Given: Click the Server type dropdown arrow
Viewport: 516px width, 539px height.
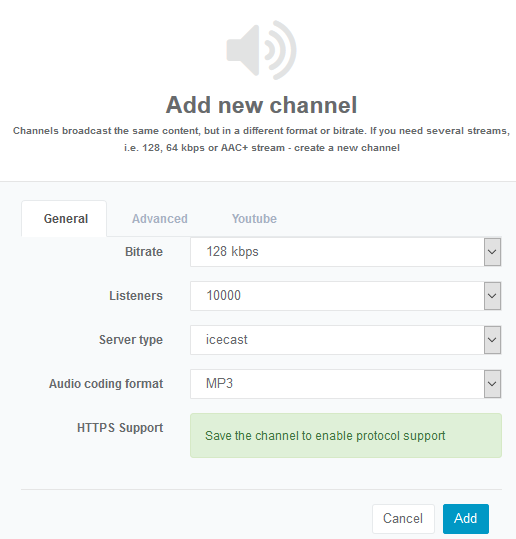Looking at the screenshot, I should (x=492, y=340).
